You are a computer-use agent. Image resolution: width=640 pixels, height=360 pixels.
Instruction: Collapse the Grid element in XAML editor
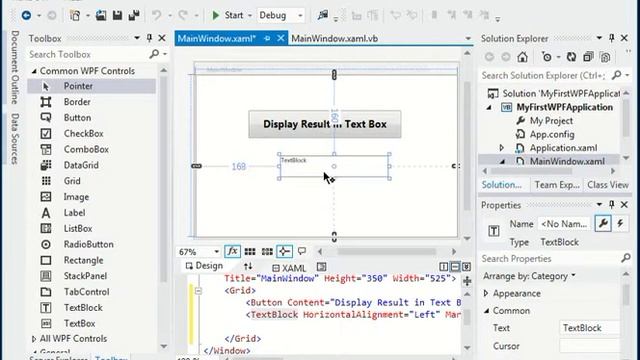[x=198, y=291]
